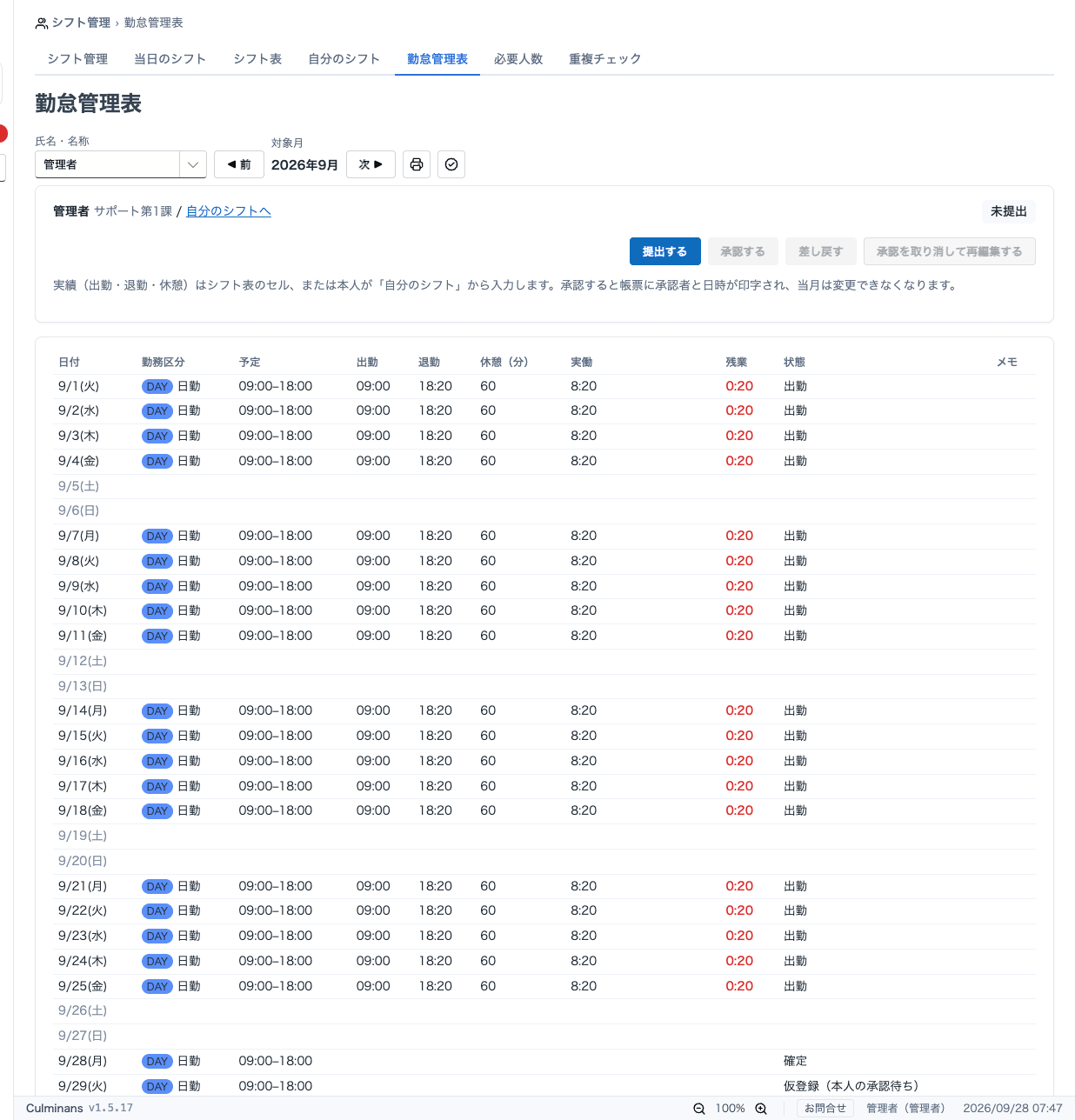Click DAY badge in 9/28(月) row

point(157,1062)
